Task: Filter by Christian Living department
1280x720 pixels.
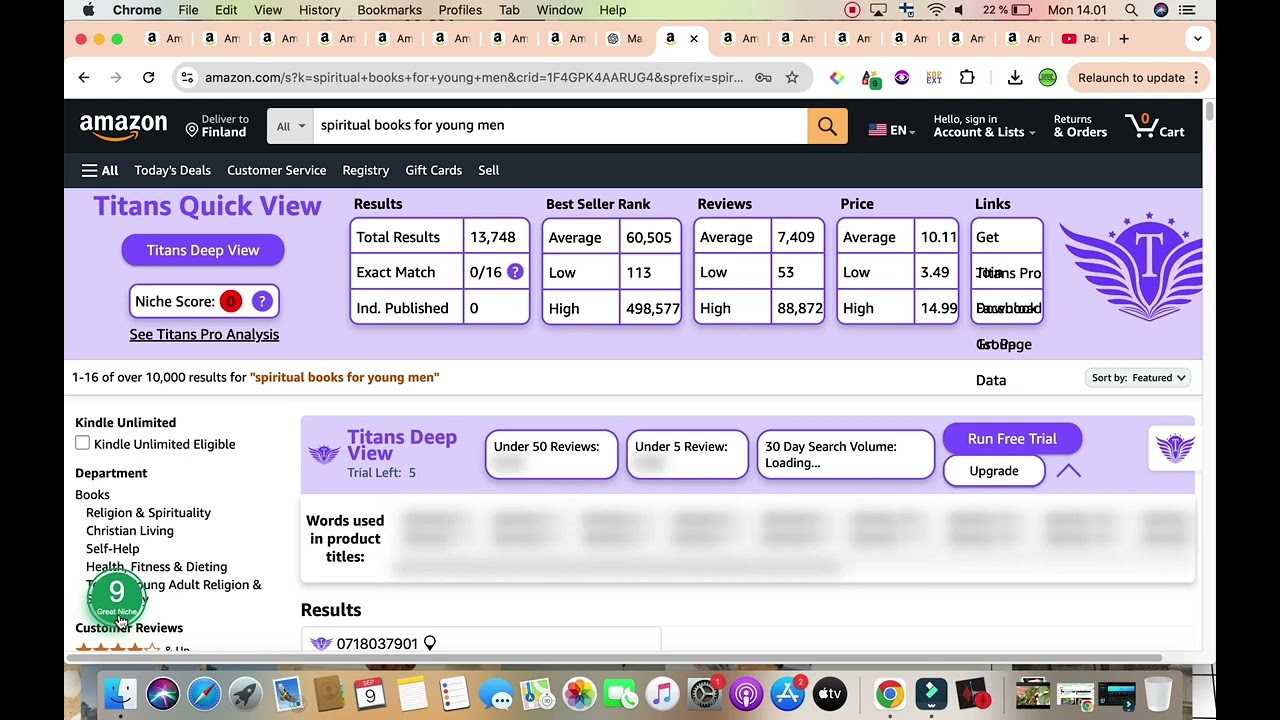Action: click(130, 531)
